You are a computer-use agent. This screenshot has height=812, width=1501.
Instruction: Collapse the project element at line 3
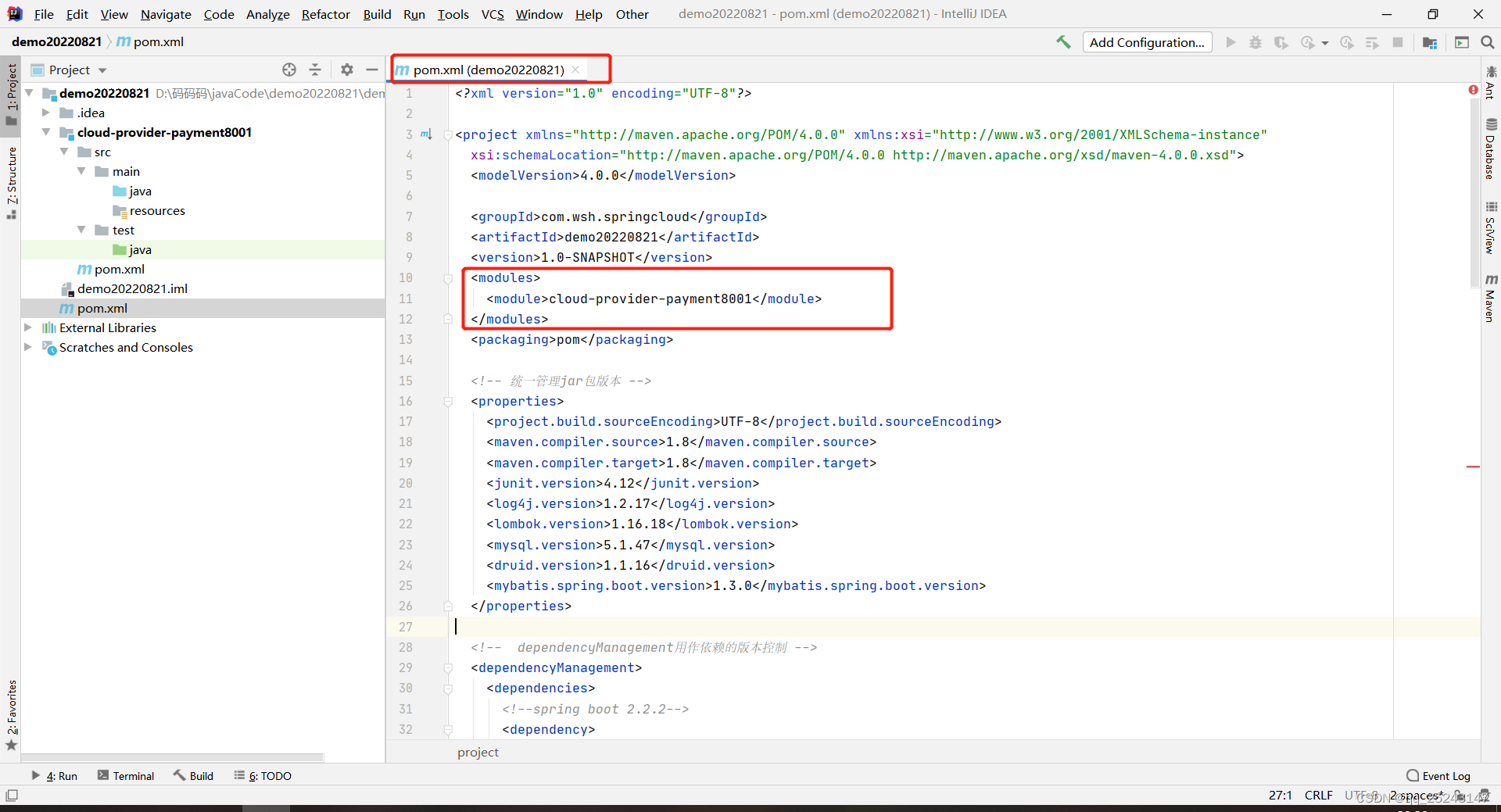[x=446, y=134]
